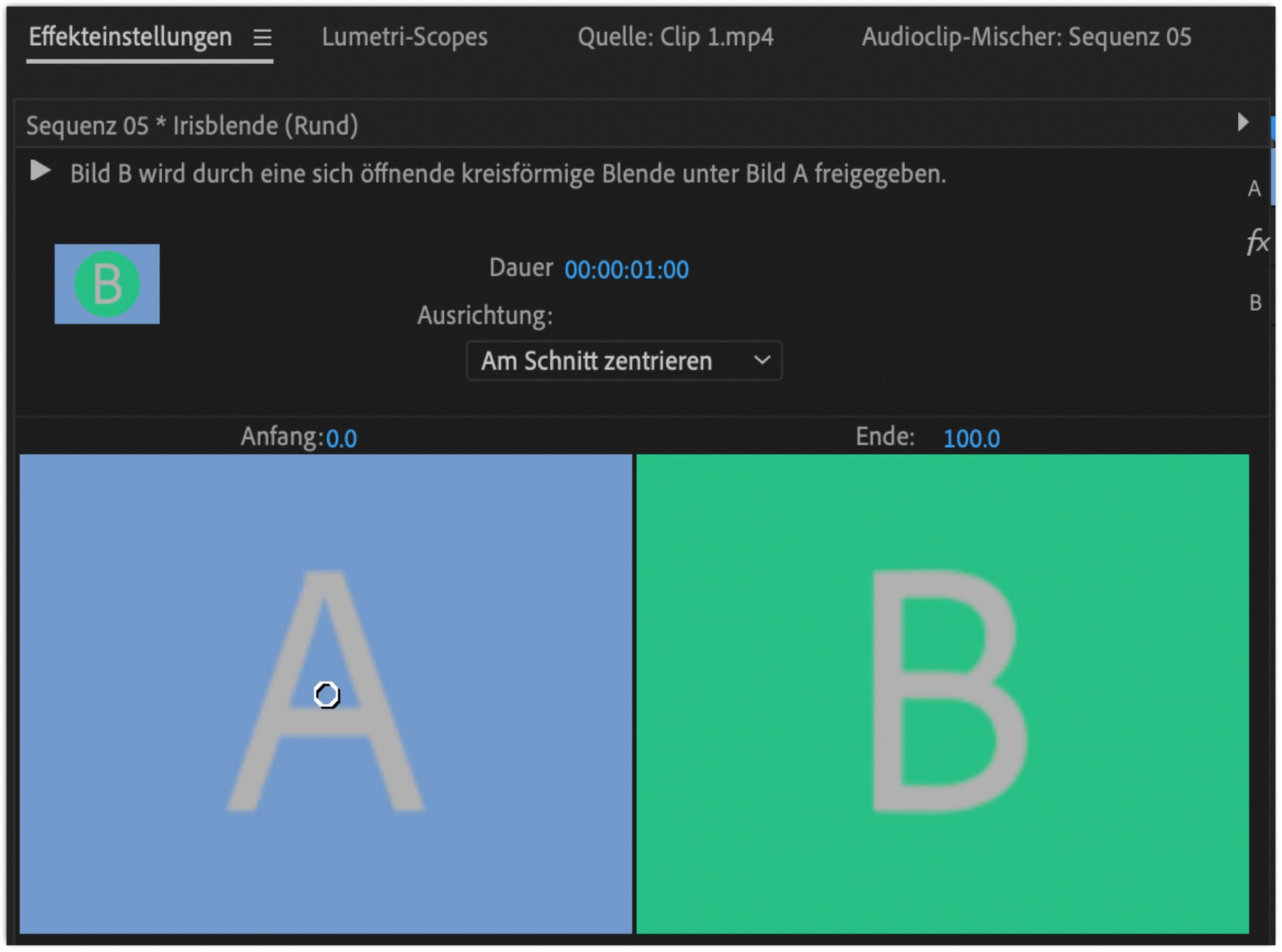Image resolution: width=1282 pixels, height=952 pixels.
Task: Select the Effekteinstellungen tab
Action: pos(129,38)
